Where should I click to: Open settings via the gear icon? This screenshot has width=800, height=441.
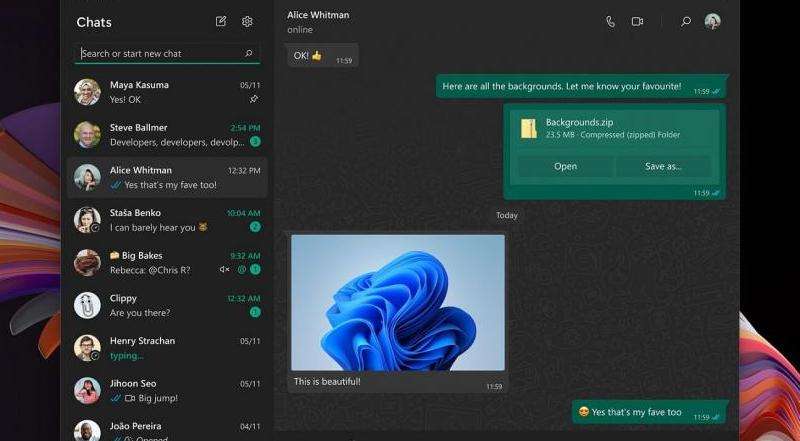point(247,21)
